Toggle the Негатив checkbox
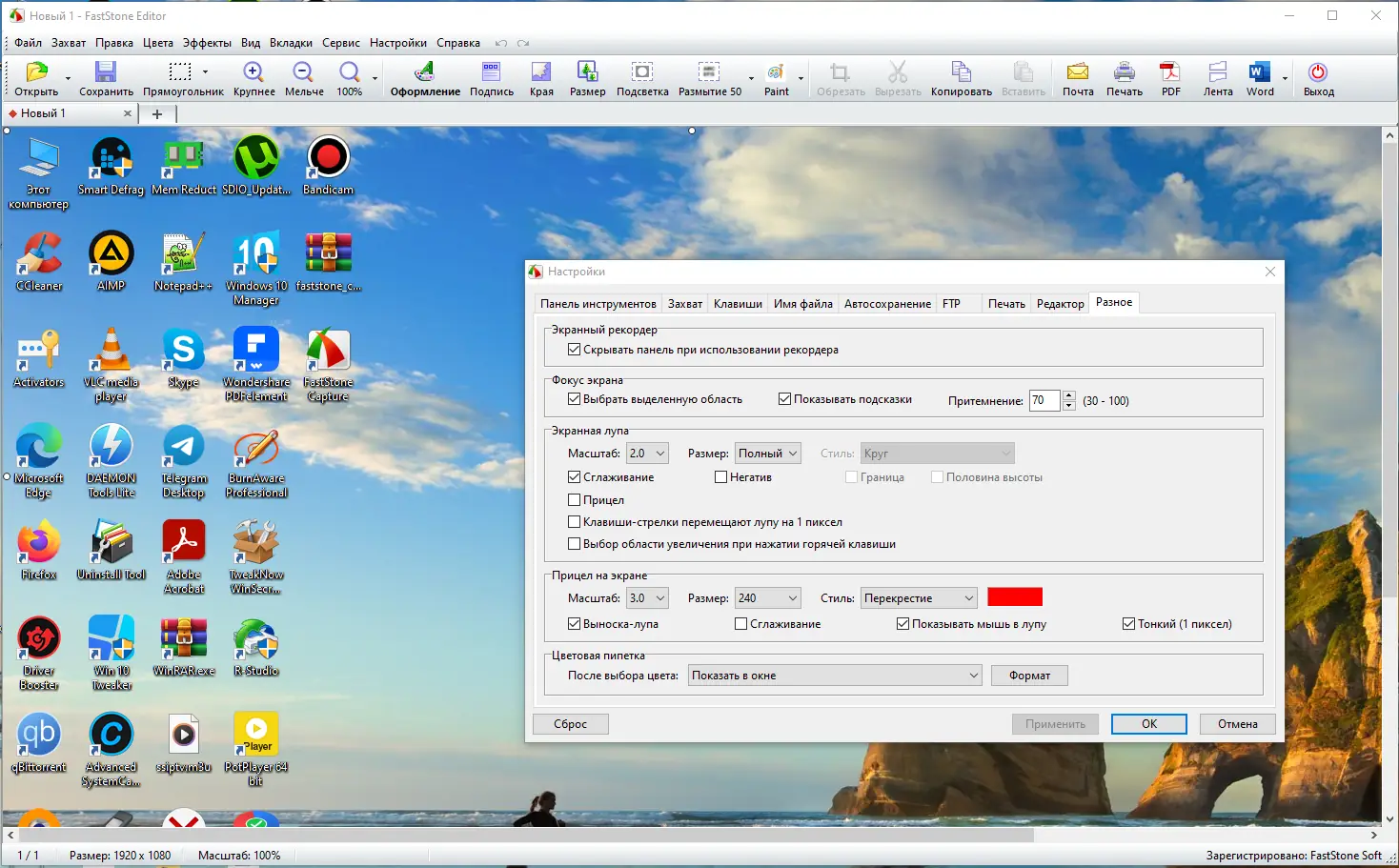1399x868 pixels. (x=720, y=476)
